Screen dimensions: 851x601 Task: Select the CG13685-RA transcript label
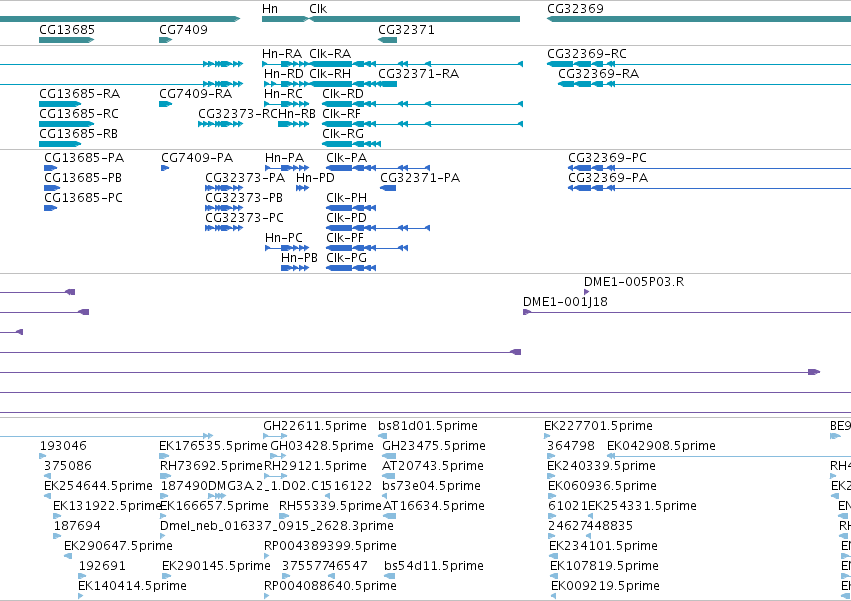(79, 94)
